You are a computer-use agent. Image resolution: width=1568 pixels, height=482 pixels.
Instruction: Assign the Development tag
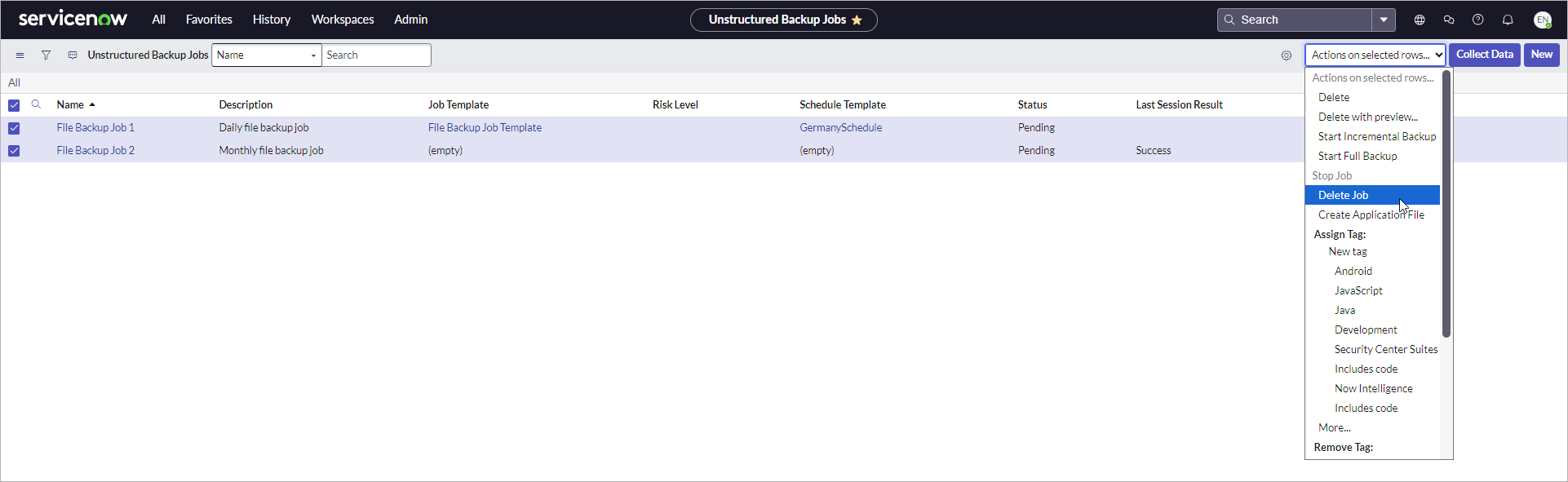pyautogui.click(x=1372, y=329)
